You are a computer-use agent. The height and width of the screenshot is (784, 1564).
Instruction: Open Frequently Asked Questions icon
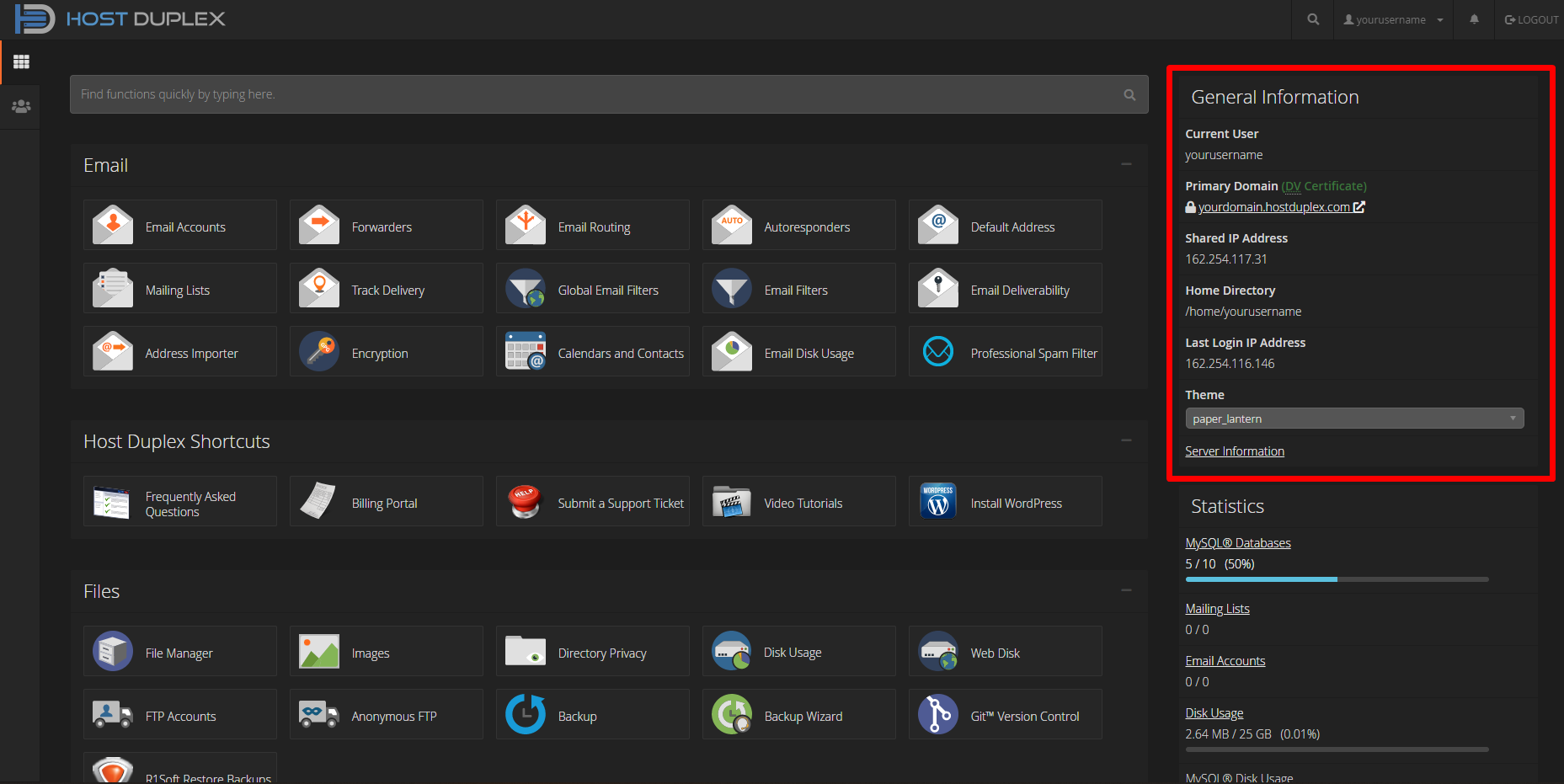[113, 501]
